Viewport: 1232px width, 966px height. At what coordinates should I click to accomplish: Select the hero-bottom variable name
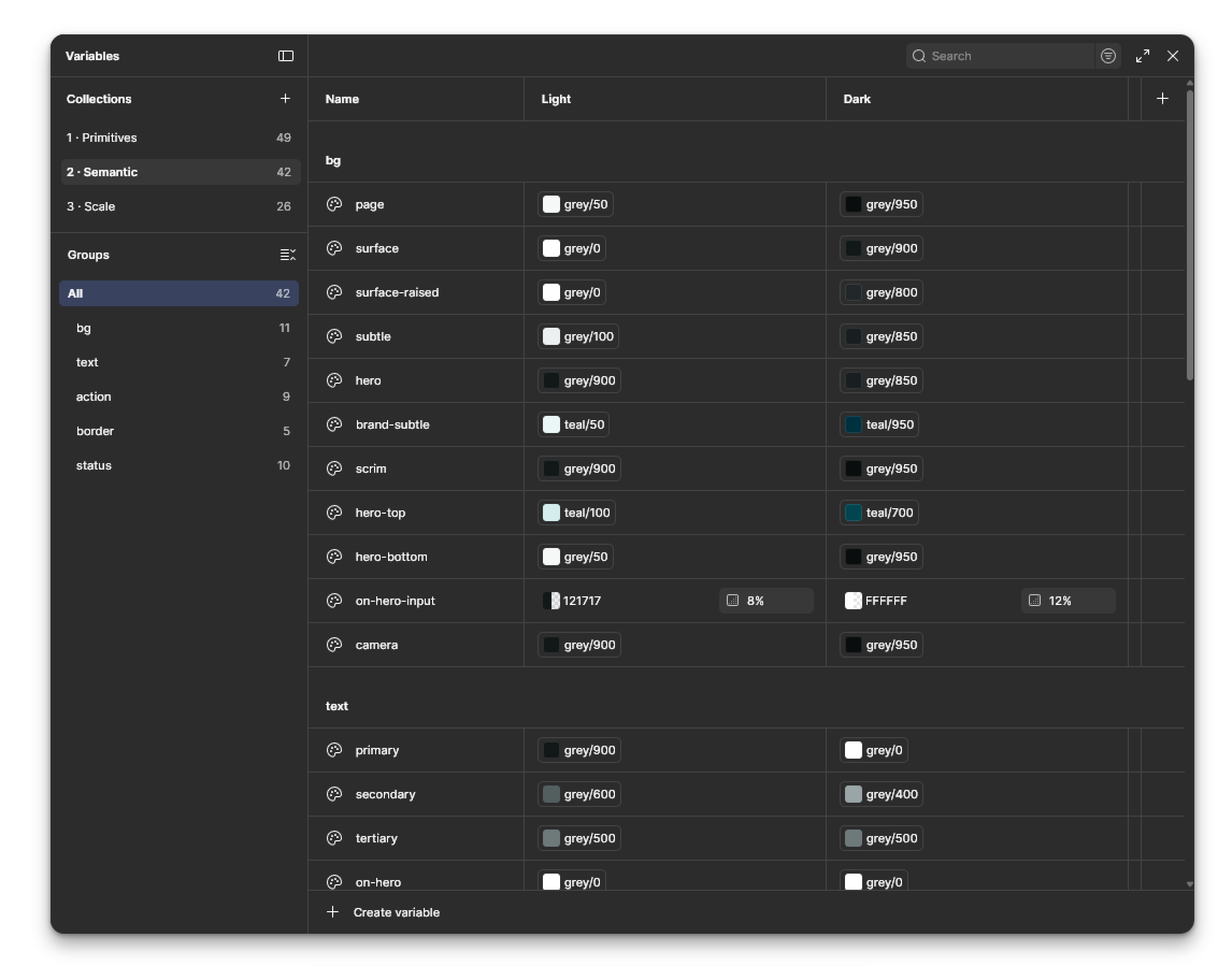(391, 557)
